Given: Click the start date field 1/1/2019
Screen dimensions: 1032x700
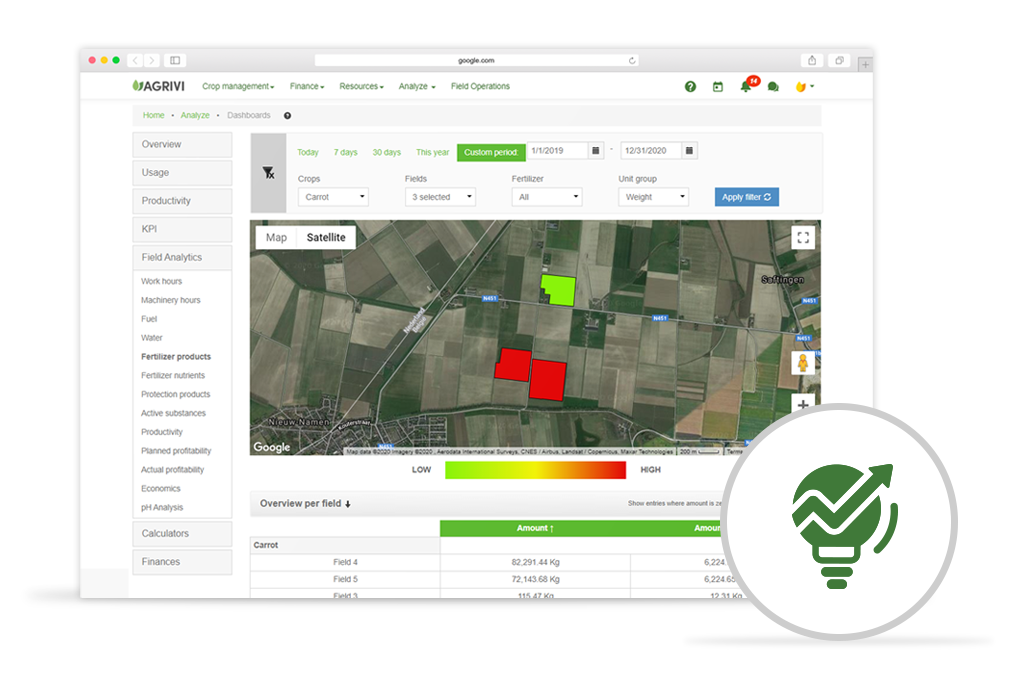Looking at the screenshot, I should 557,151.
